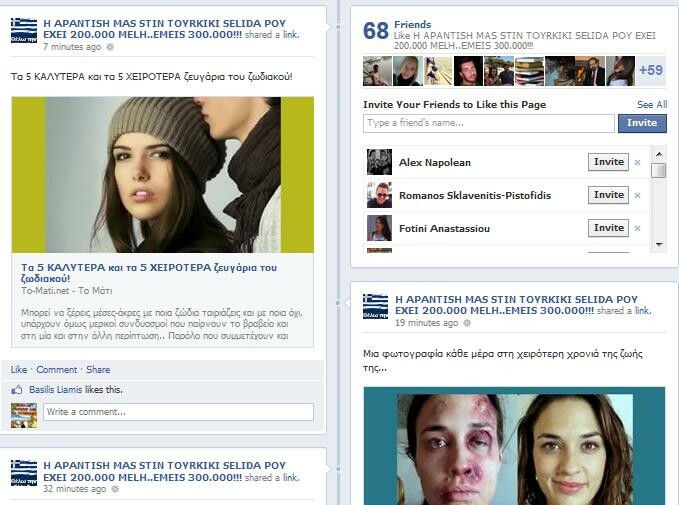Open stacked books friend thumbnail
This screenshot has width=679, height=505.
pyautogui.click(x=529, y=71)
